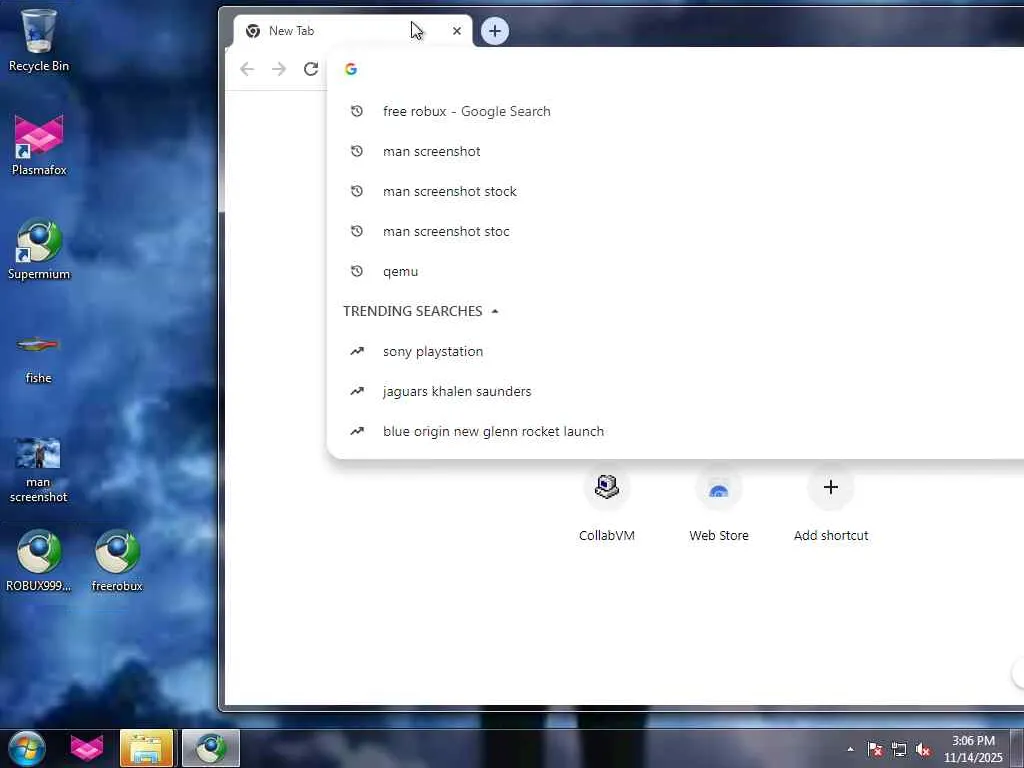Screen dimensions: 1024x768
Task: Select trending 'jaguars khalen saunders'
Action: point(675,392)
